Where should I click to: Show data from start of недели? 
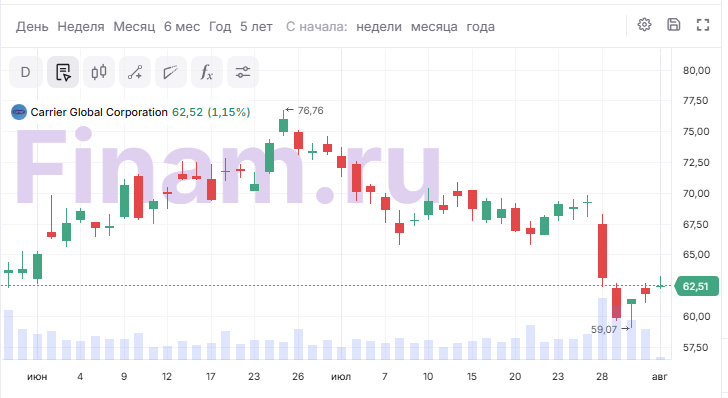[x=379, y=27]
